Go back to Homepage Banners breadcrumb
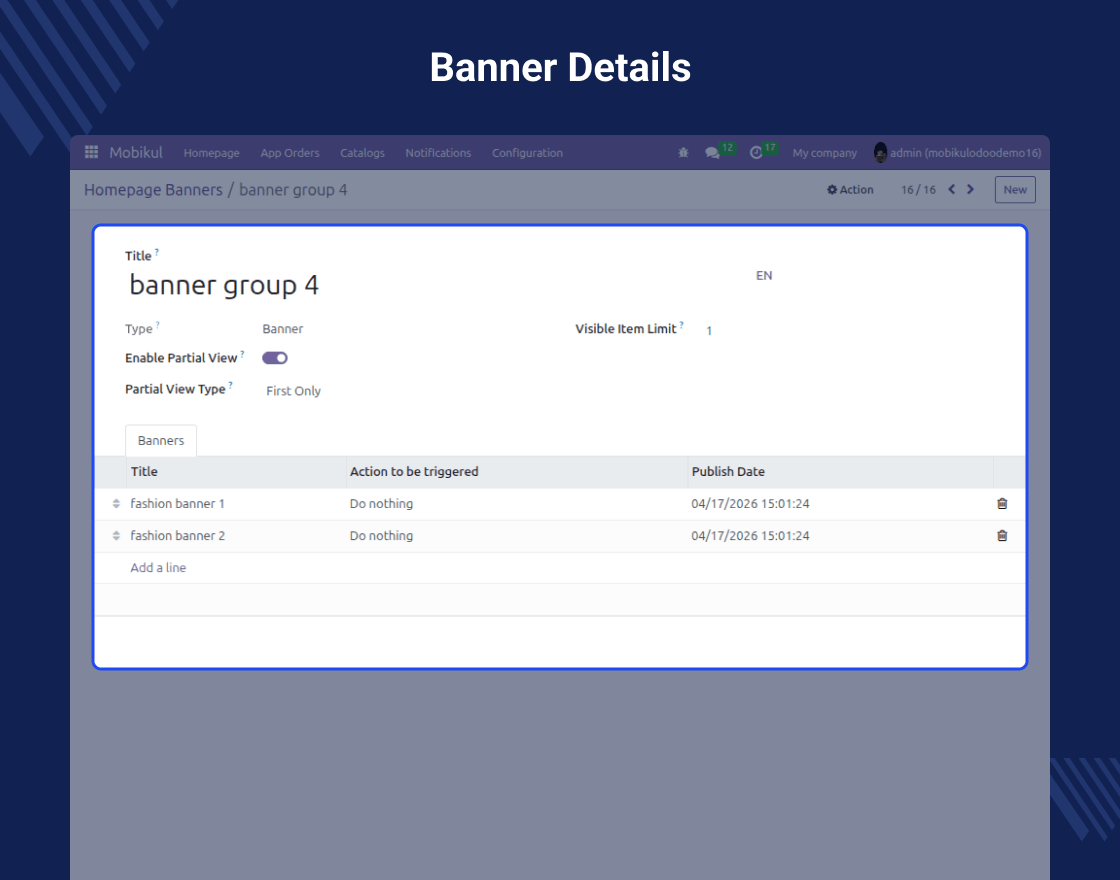The image size is (1120, 880). click(x=153, y=189)
